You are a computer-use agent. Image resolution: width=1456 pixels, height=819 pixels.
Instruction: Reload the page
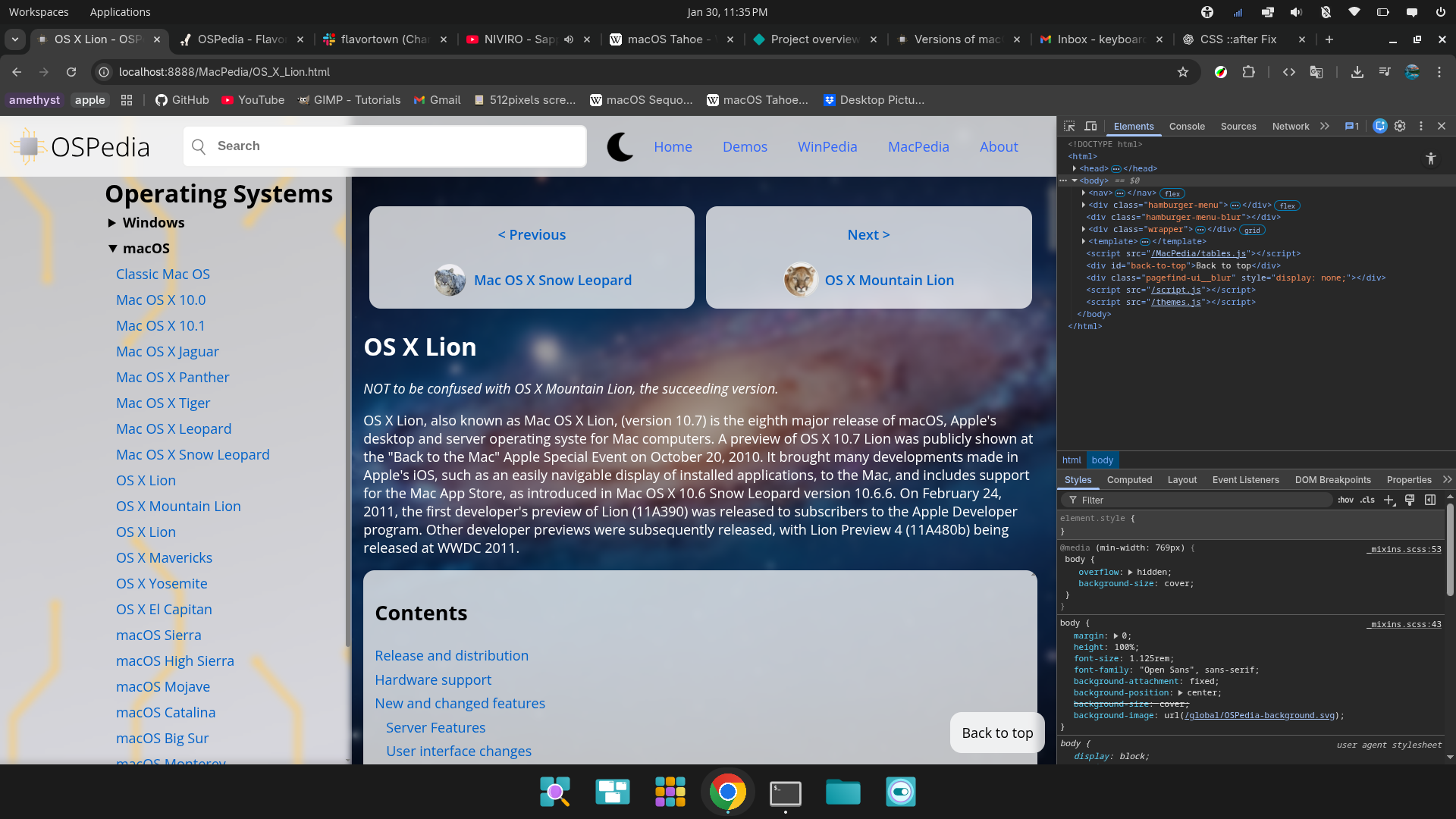(71, 72)
